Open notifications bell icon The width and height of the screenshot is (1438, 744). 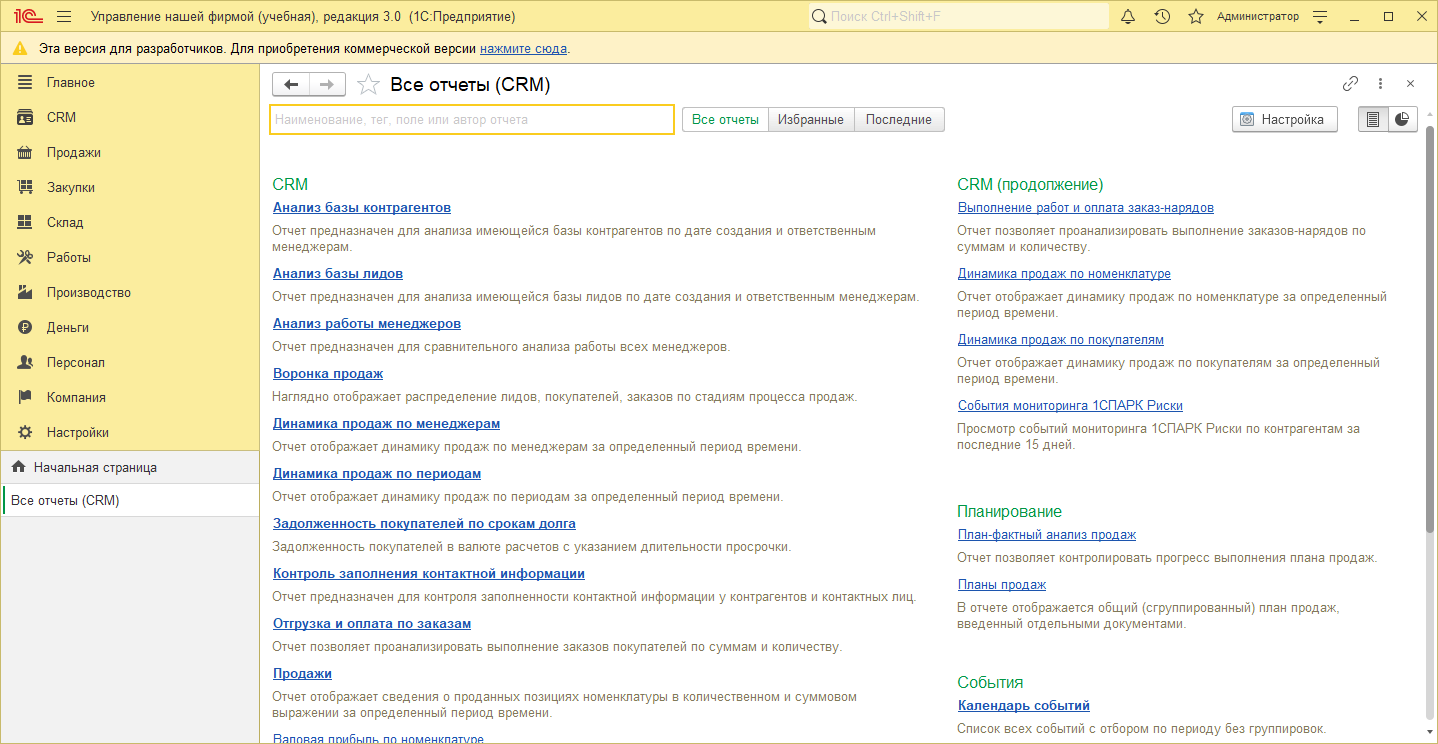click(x=1128, y=17)
